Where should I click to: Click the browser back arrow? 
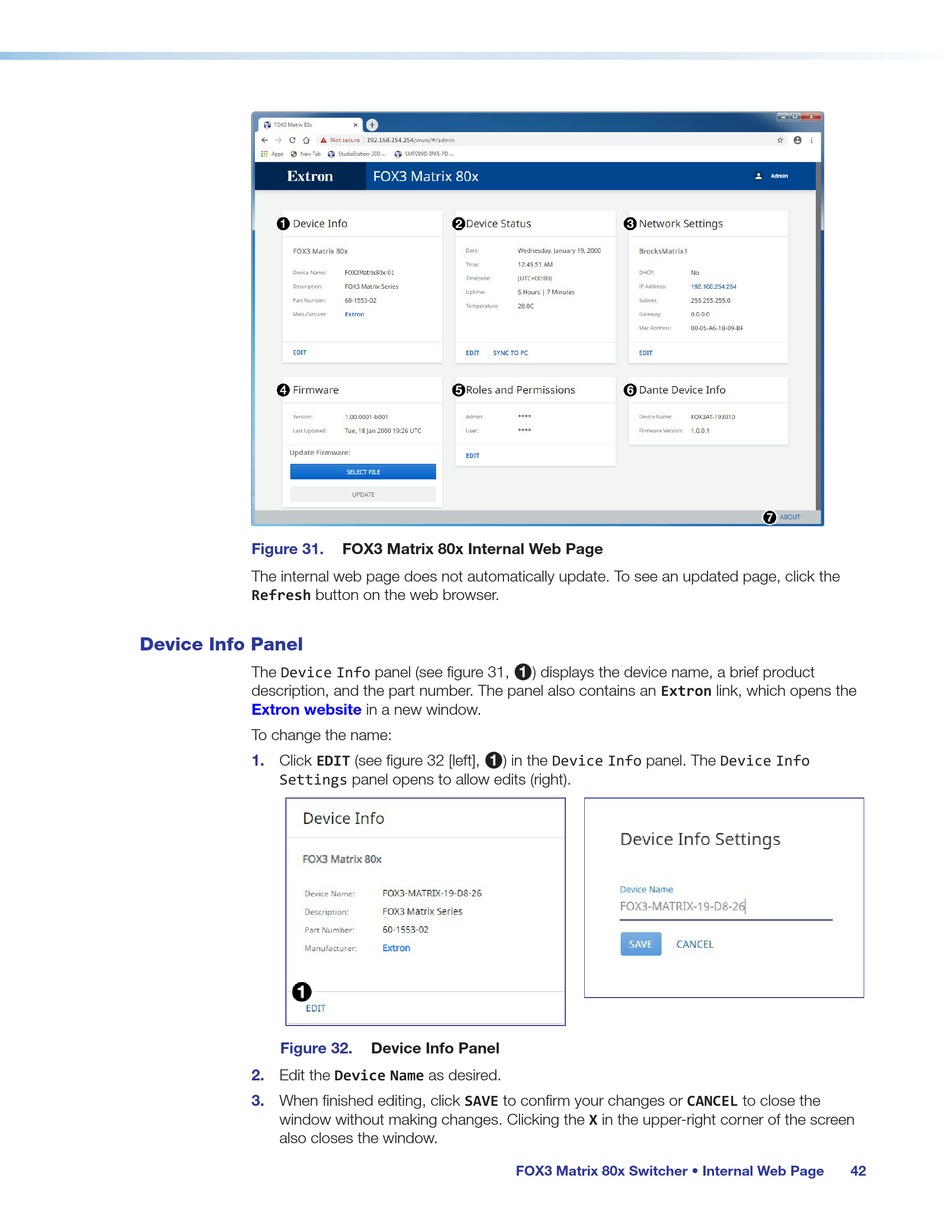coord(264,140)
